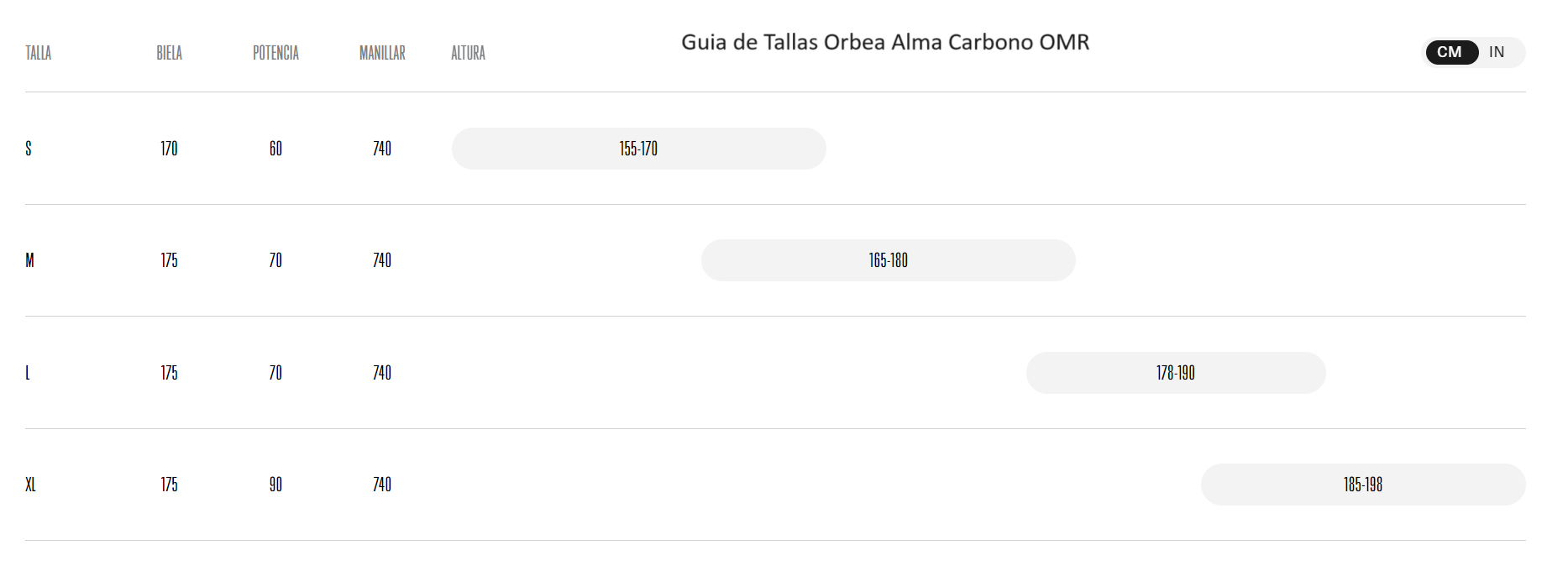Click the 178-190 height range for size L
Image resolution: width=1568 pixels, height=566 pixels.
[1175, 373]
